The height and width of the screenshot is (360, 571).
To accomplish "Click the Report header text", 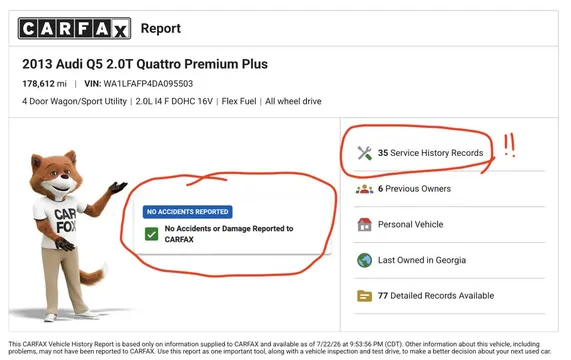I will point(161,28).
